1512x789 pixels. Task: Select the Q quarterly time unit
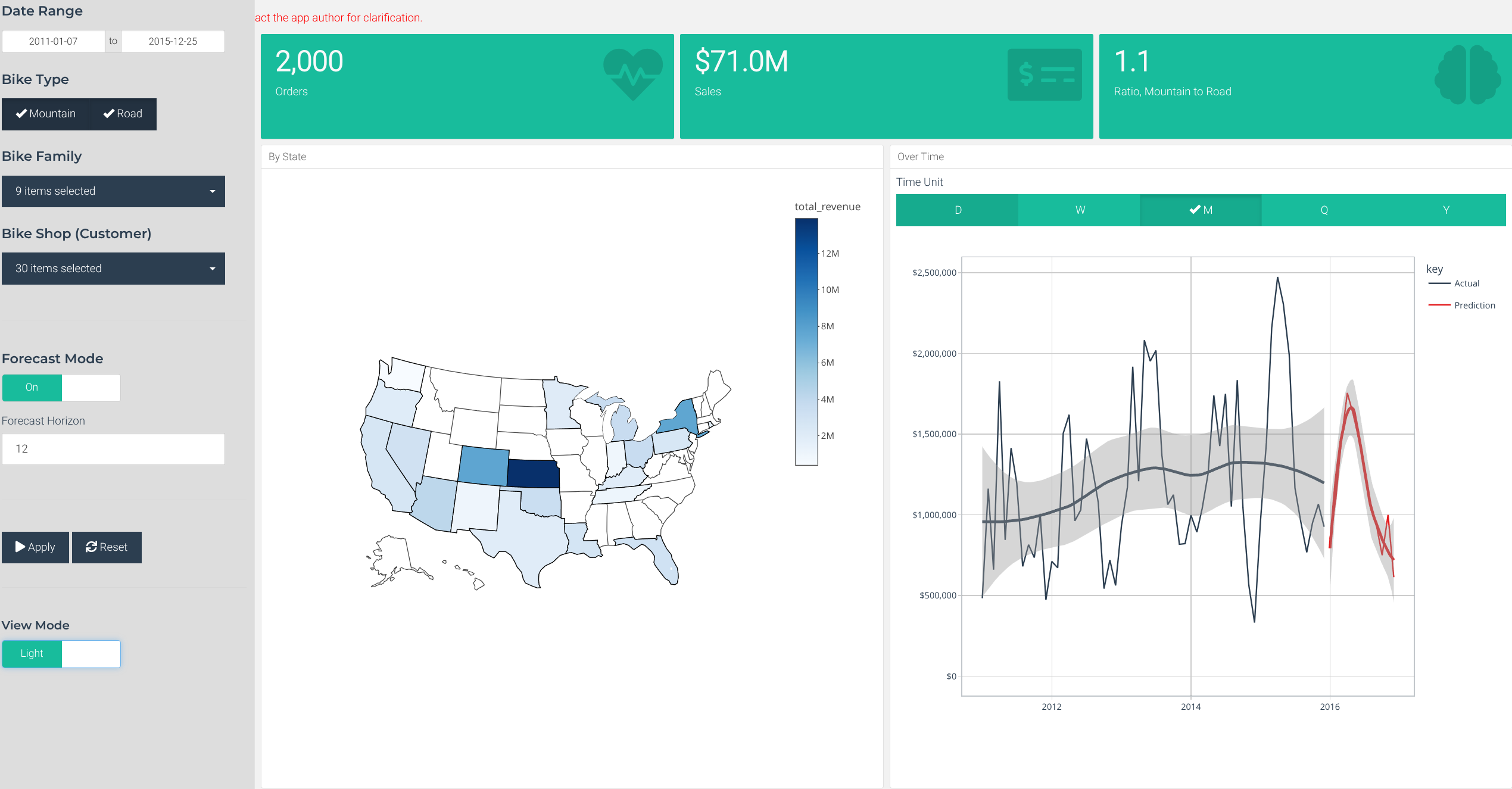(x=1323, y=210)
